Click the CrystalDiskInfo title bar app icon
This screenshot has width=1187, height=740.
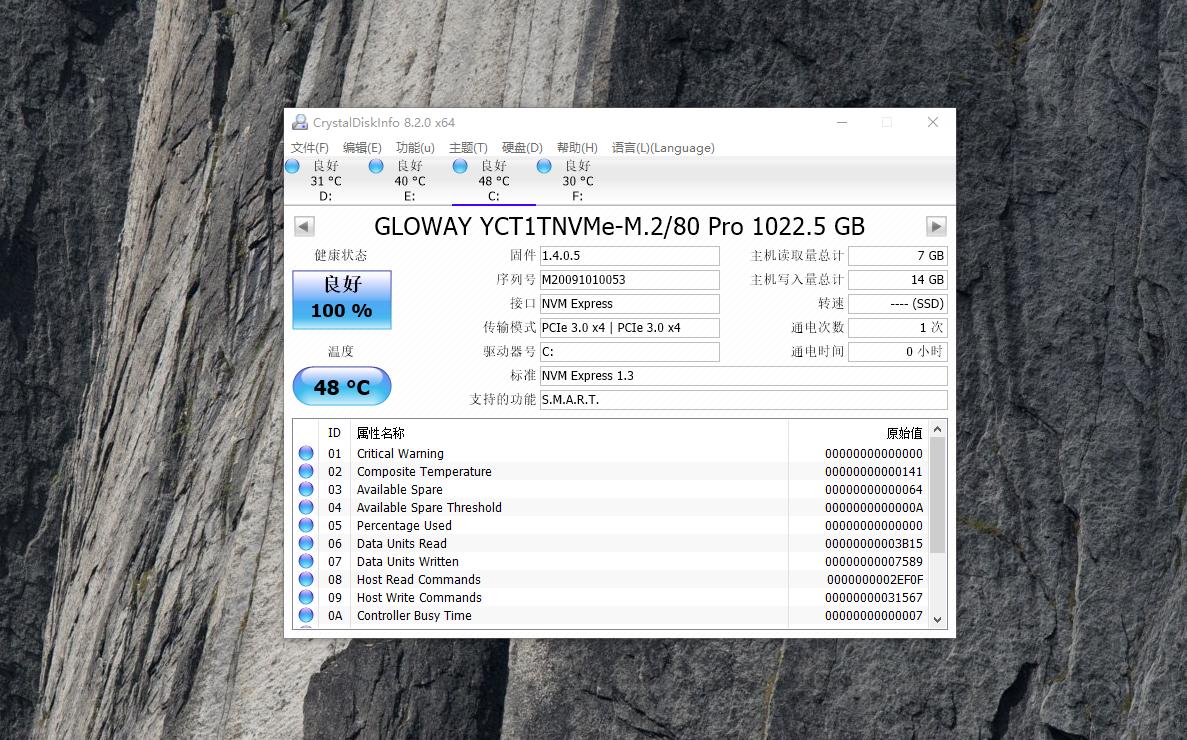click(300, 123)
